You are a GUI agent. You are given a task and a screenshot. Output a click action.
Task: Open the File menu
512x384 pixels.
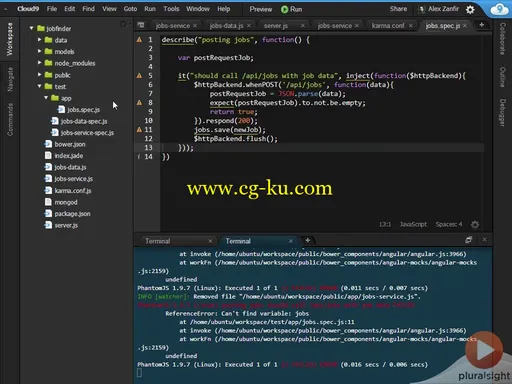tap(52, 9)
